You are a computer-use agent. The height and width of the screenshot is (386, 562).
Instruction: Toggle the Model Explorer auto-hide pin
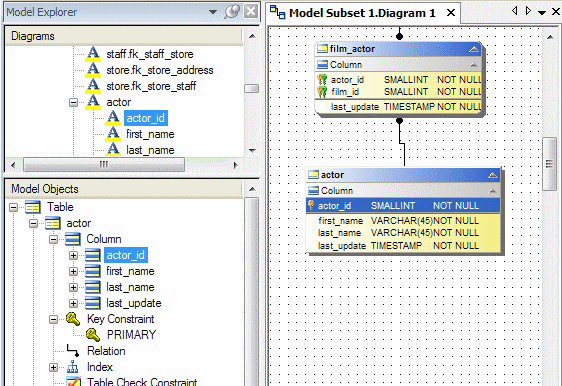pos(232,12)
